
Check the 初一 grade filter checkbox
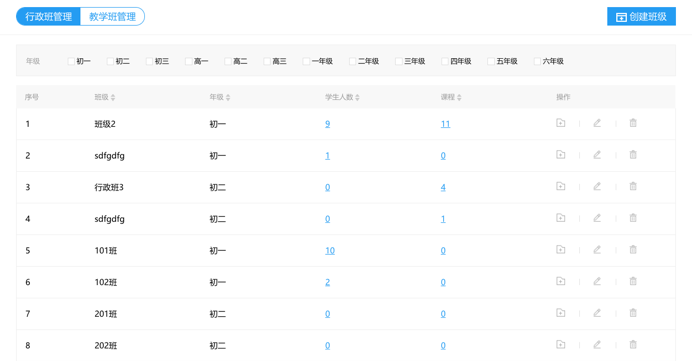71,61
